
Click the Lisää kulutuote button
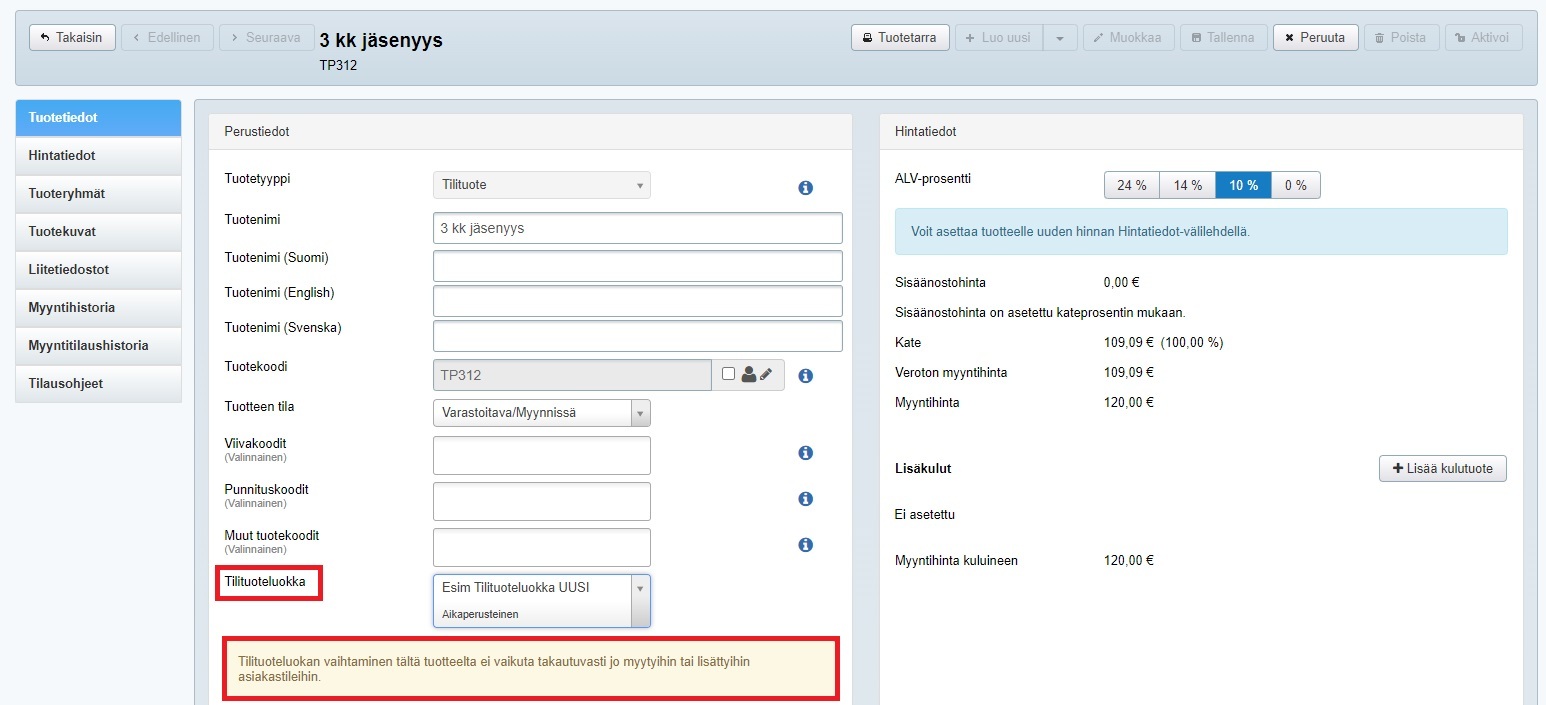pyautogui.click(x=1442, y=469)
